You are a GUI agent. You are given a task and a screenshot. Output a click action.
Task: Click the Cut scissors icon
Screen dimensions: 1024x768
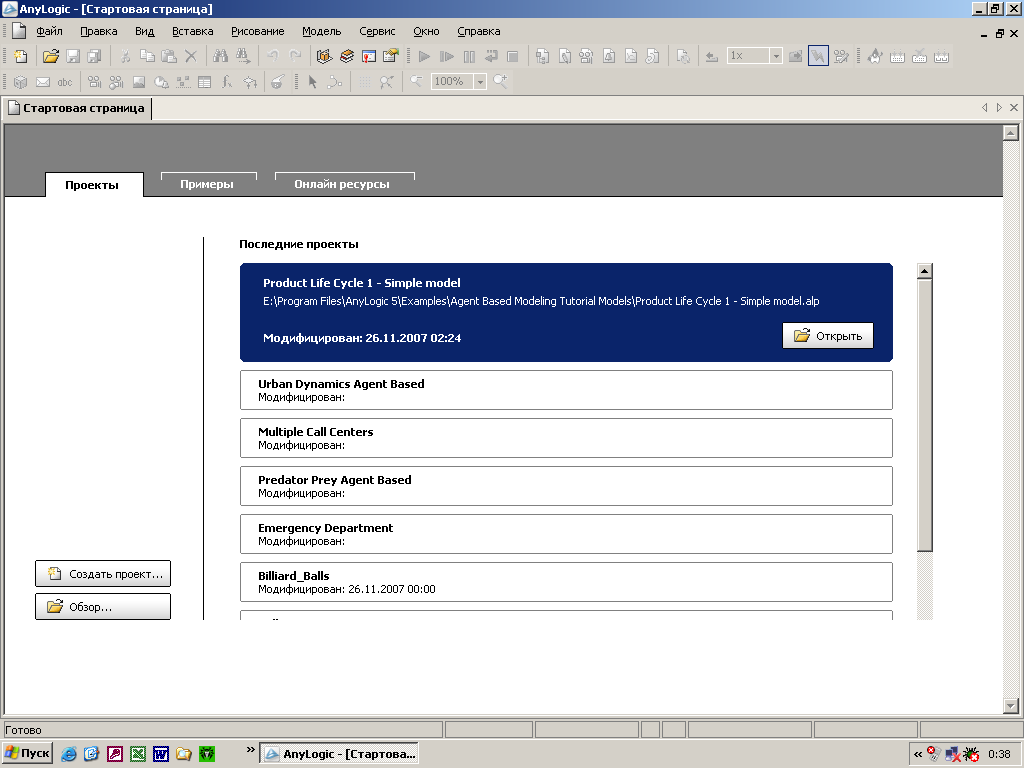(x=125, y=56)
